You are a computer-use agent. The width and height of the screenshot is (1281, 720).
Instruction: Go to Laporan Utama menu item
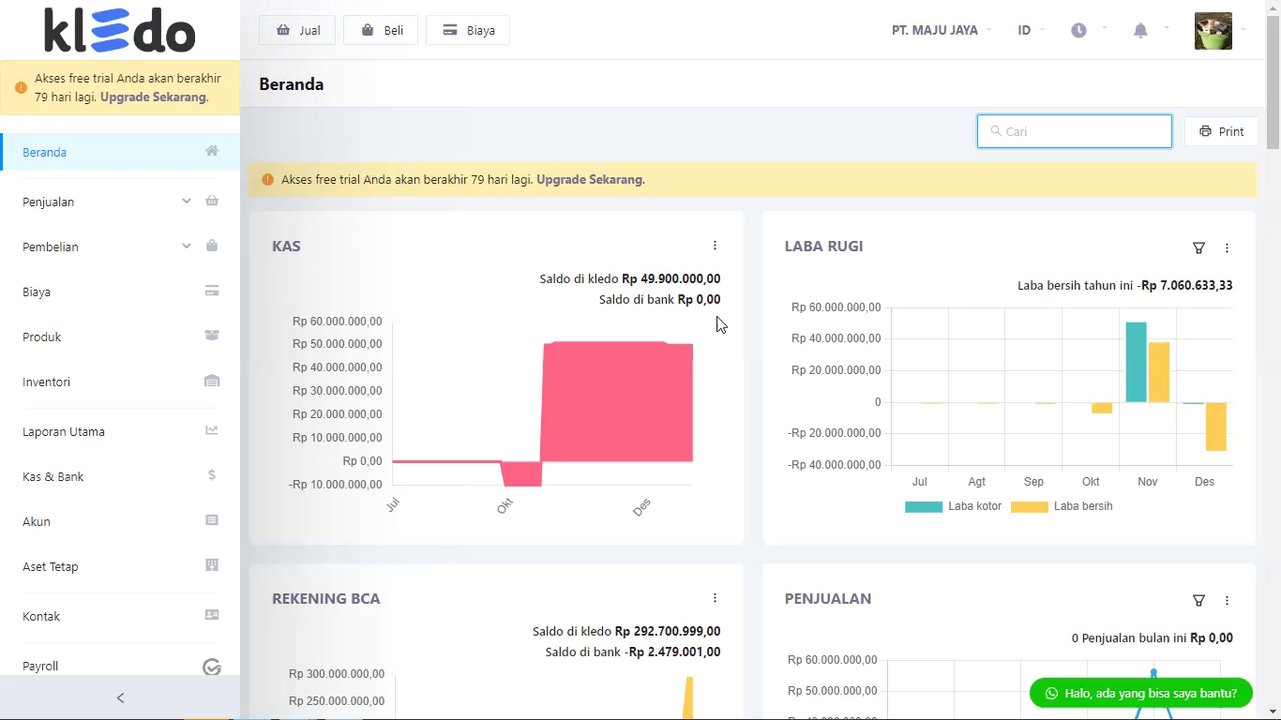120,431
